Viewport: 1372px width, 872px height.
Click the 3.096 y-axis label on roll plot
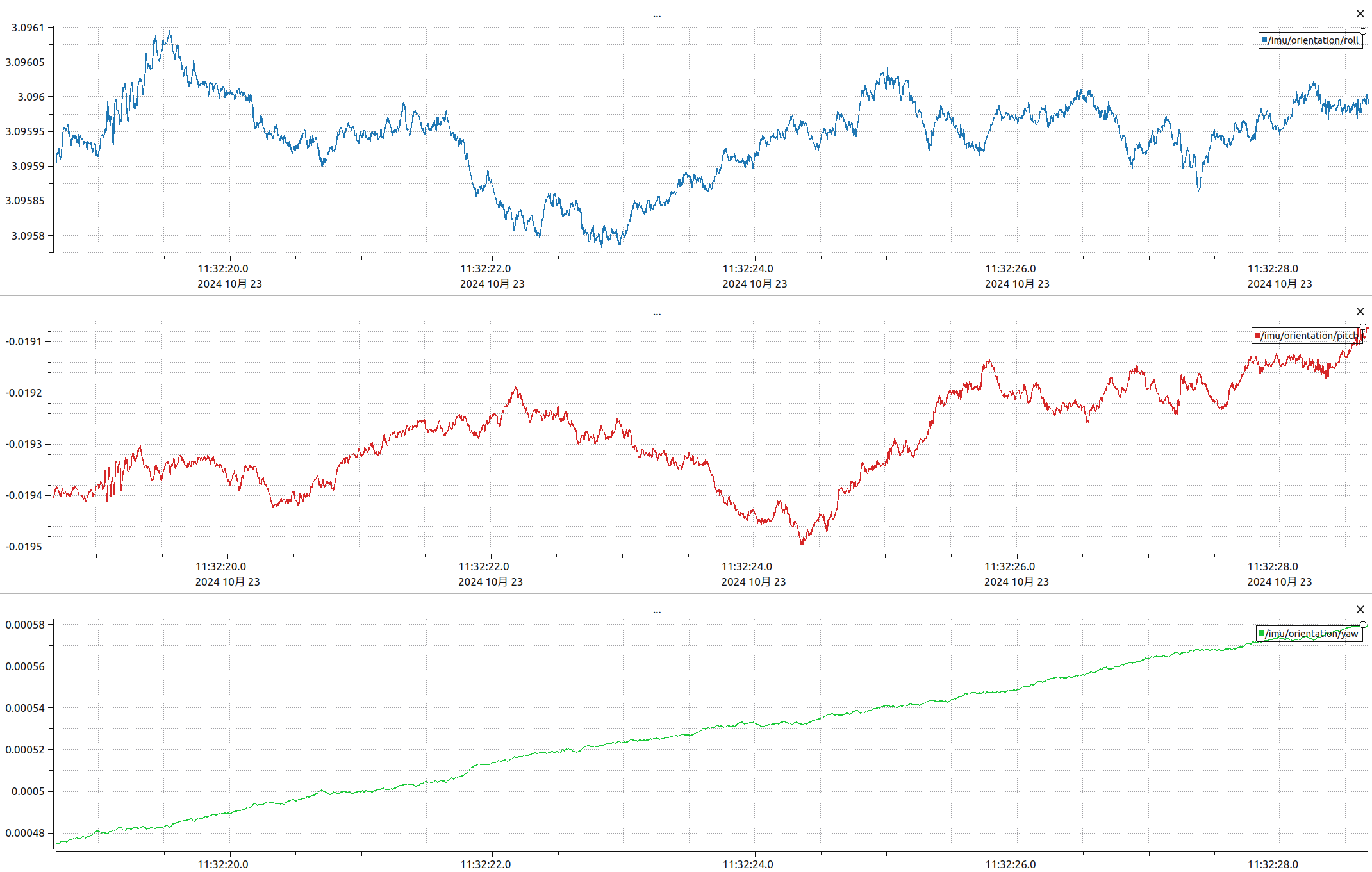(31, 97)
